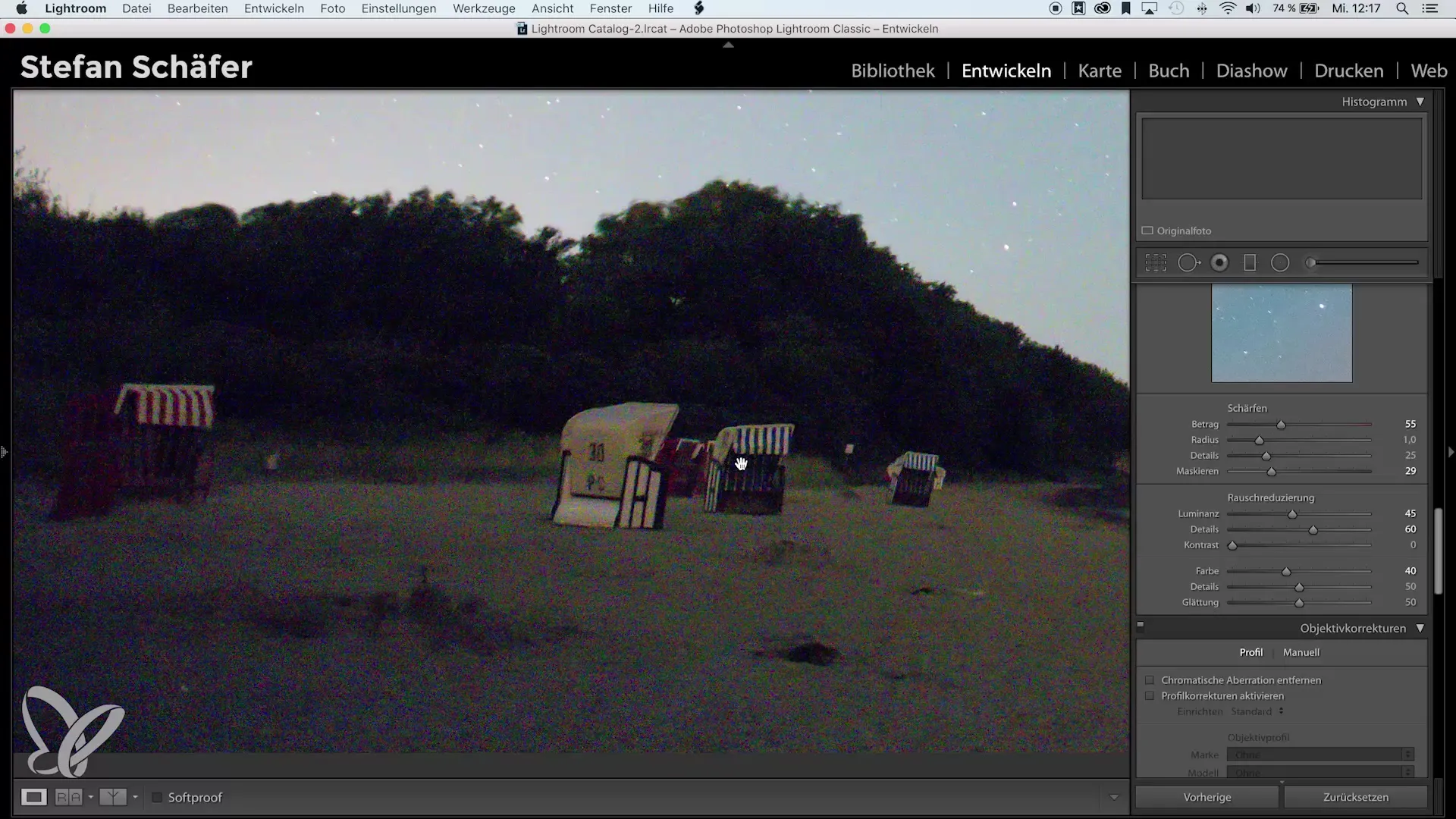
Task: Select the crop overlay tool
Action: (x=1156, y=263)
